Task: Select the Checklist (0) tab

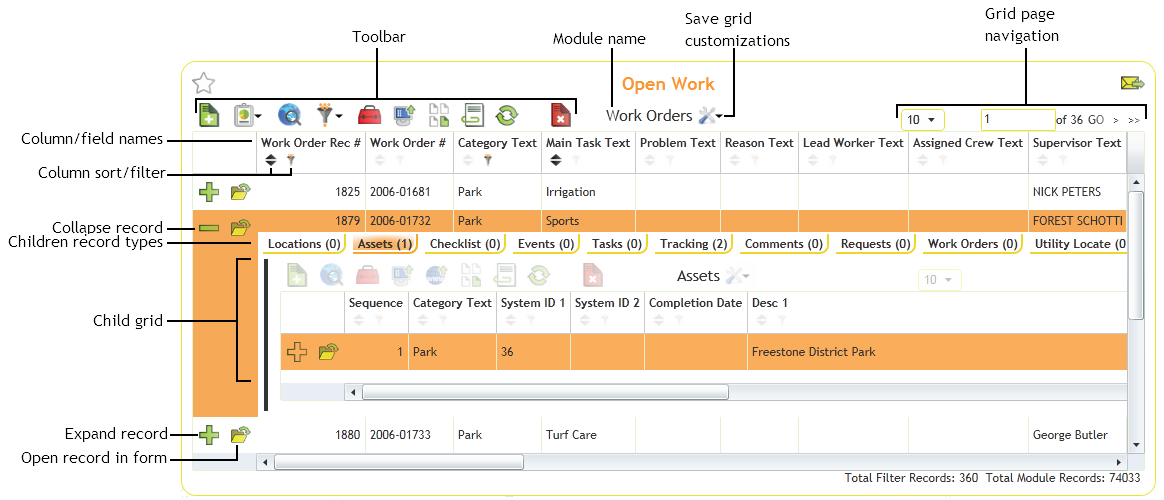Action: [x=464, y=244]
